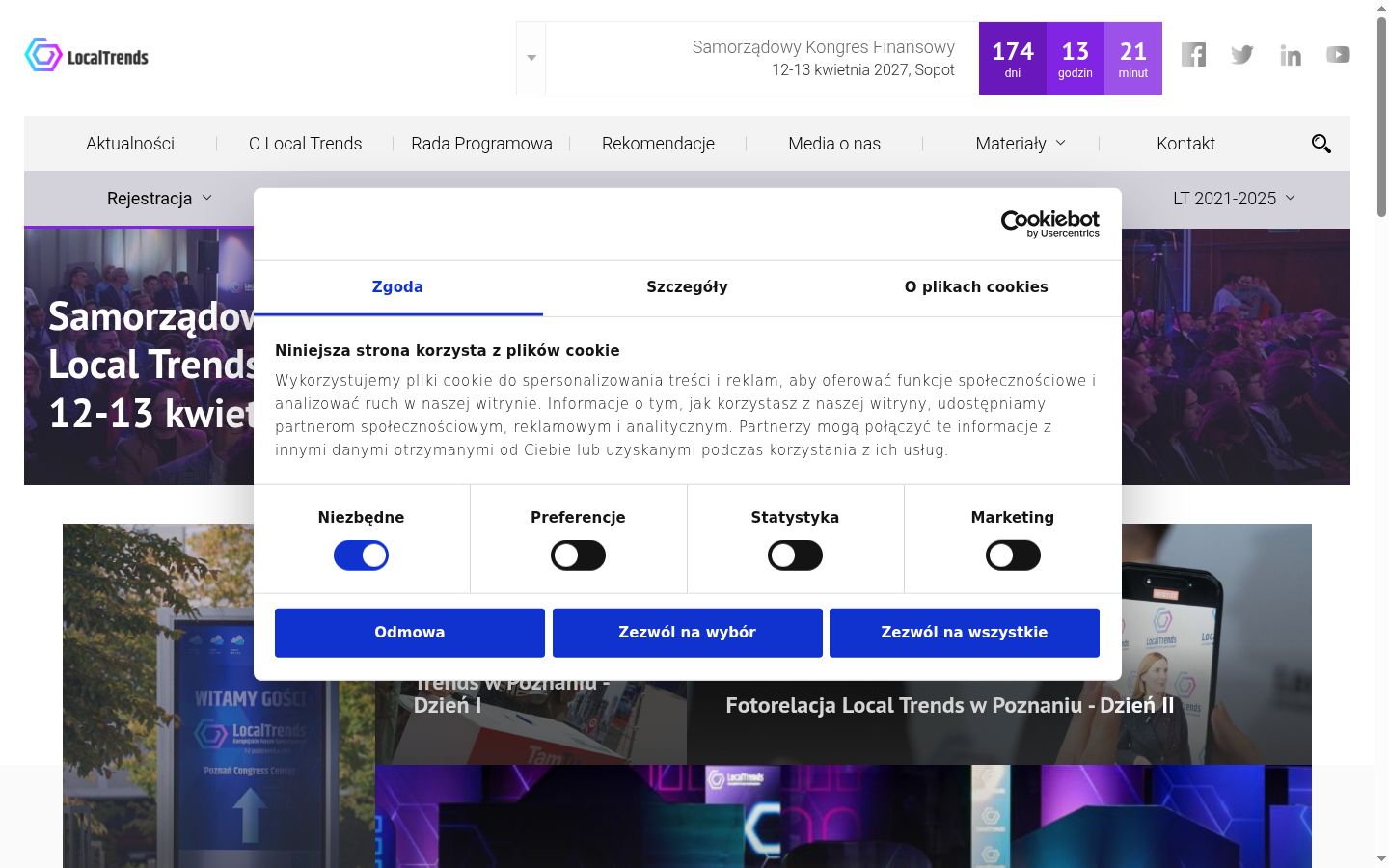
Task: Open the Rekomendacje menu item
Action: (x=658, y=144)
